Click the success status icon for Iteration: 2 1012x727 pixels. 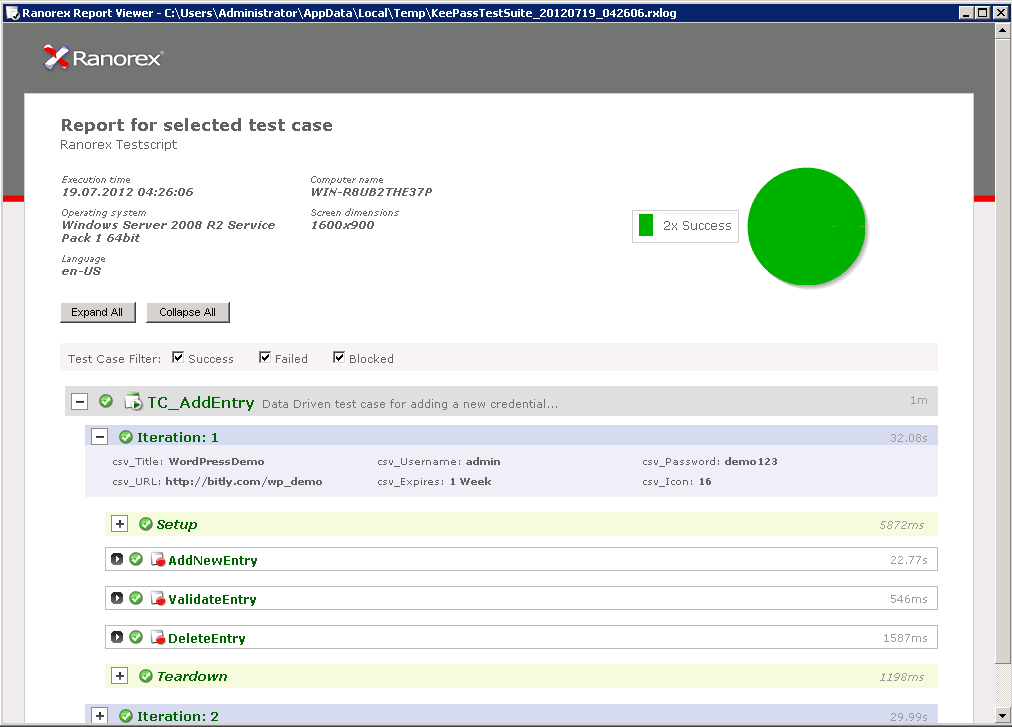(x=126, y=716)
